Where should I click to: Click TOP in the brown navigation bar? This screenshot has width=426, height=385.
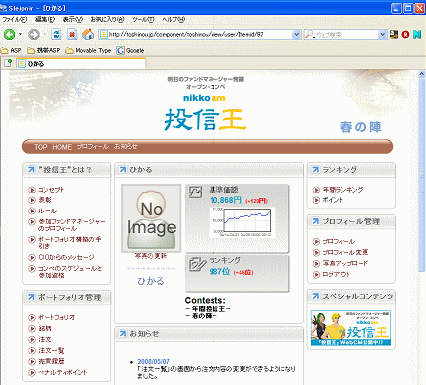click(41, 147)
